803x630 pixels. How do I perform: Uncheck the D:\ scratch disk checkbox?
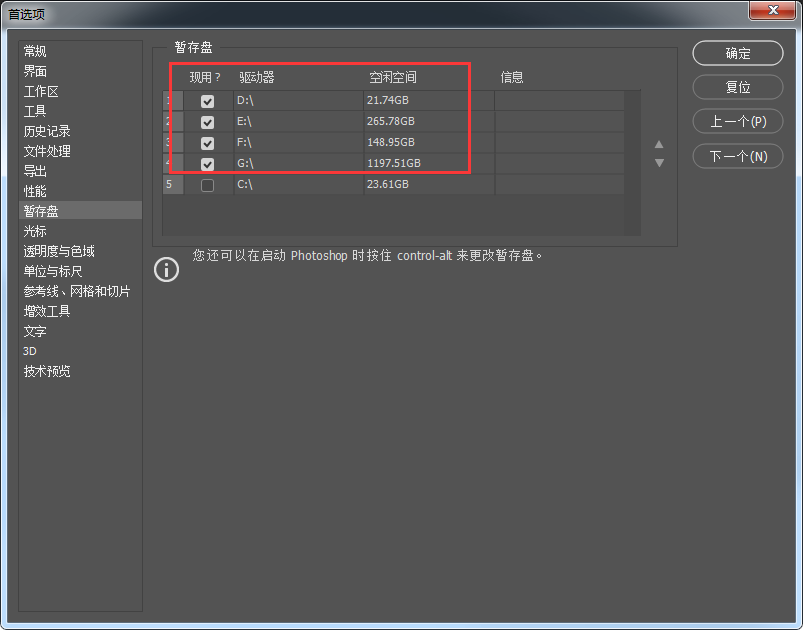click(x=207, y=101)
